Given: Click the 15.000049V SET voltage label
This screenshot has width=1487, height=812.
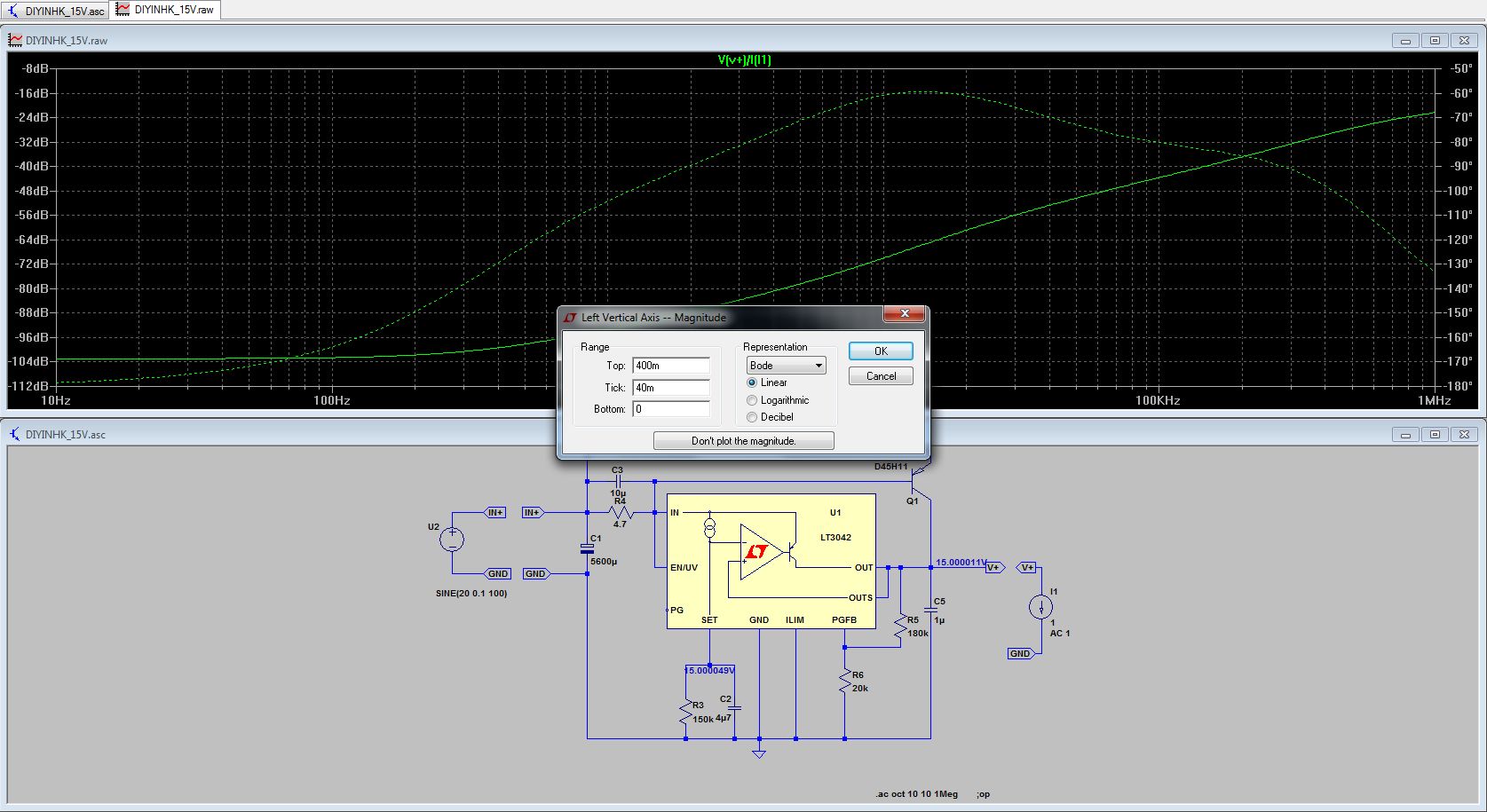Looking at the screenshot, I should [709, 670].
